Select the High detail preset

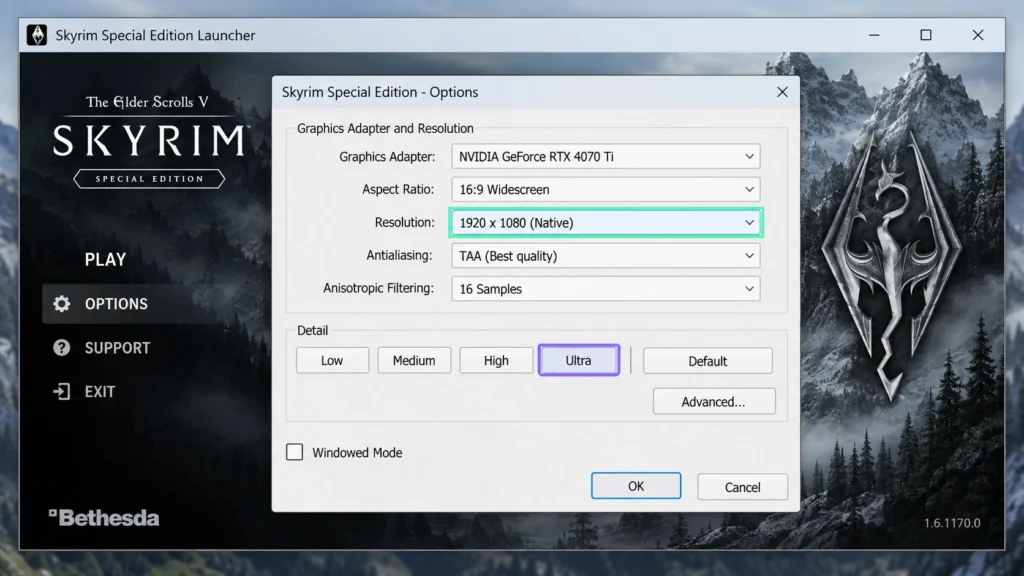(496, 360)
